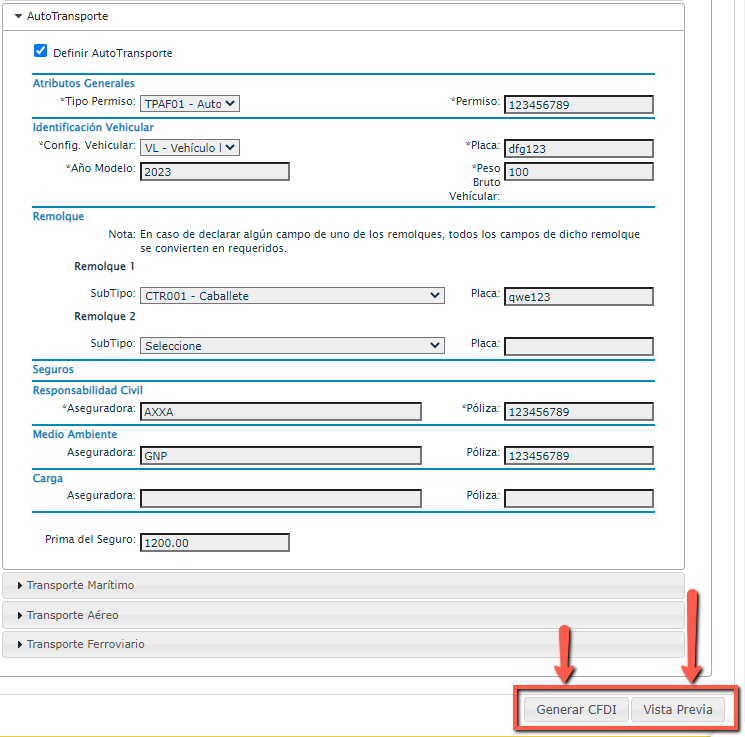The image size is (745, 737).
Task: Expand the Transporte Aéreo section
Action: click(343, 615)
